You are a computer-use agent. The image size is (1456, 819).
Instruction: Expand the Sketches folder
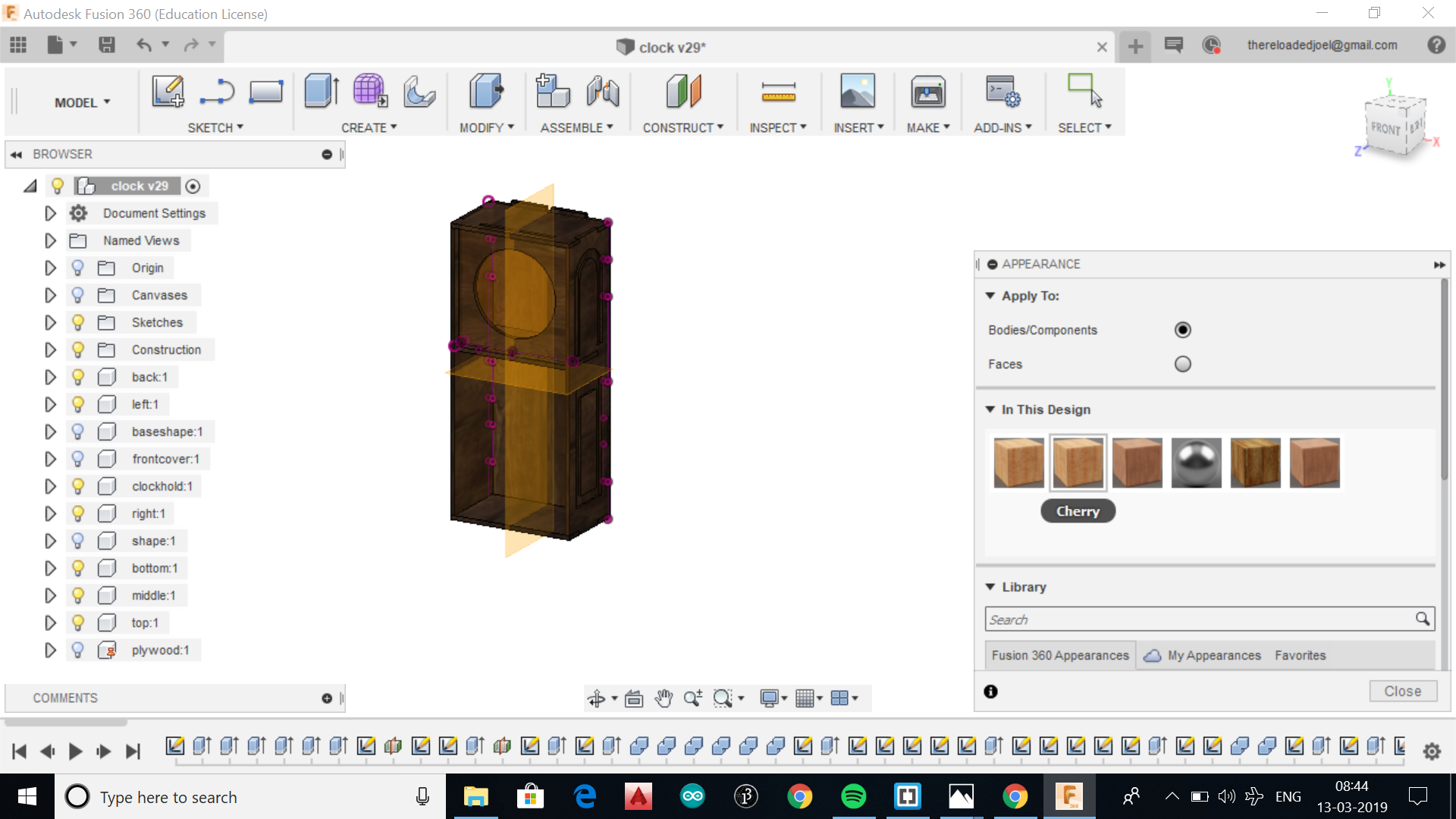pyautogui.click(x=50, y=322)
